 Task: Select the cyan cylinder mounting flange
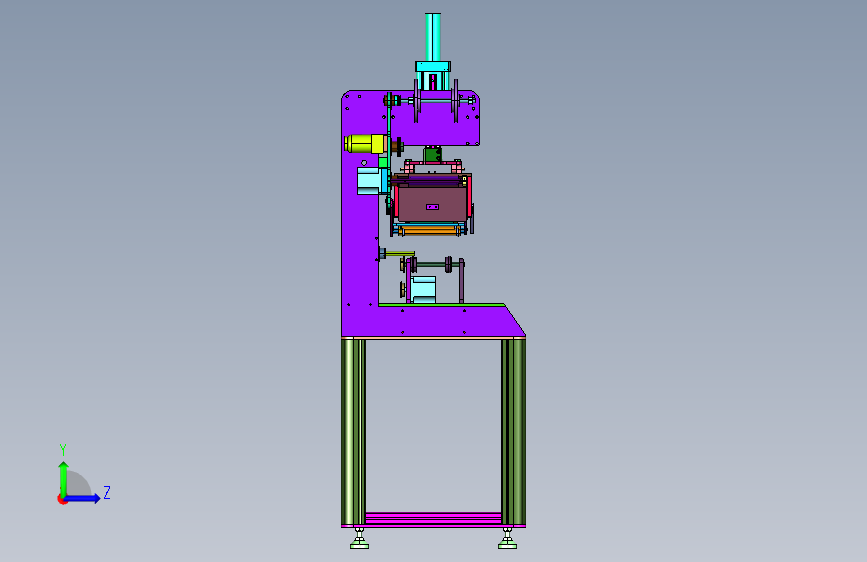(433, 67)
